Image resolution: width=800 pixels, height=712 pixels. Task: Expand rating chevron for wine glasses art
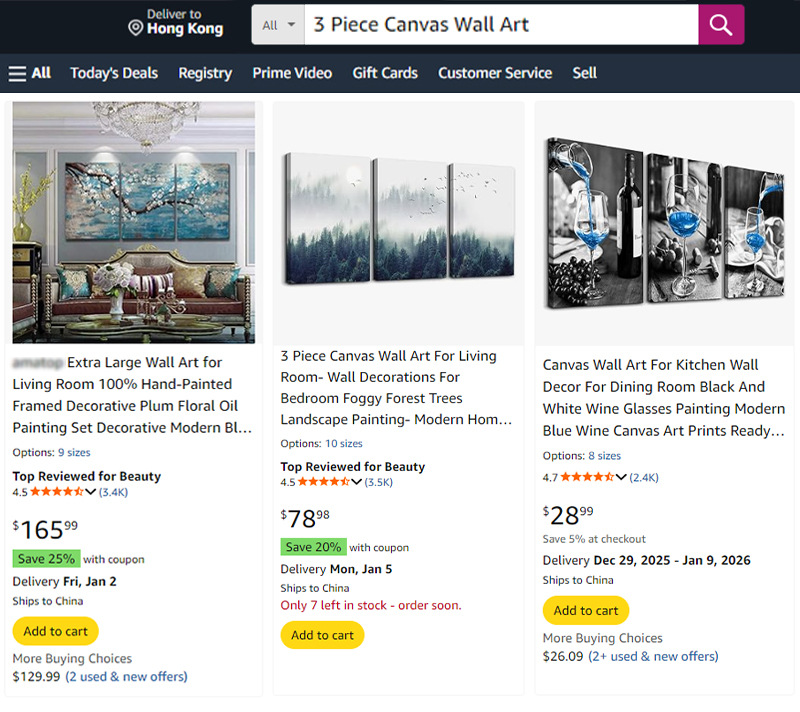622,477
